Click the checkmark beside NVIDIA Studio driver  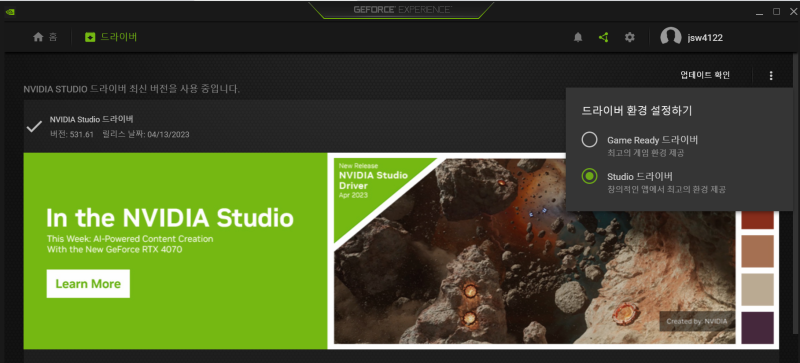pyautogui.click(x=34, y=127)
